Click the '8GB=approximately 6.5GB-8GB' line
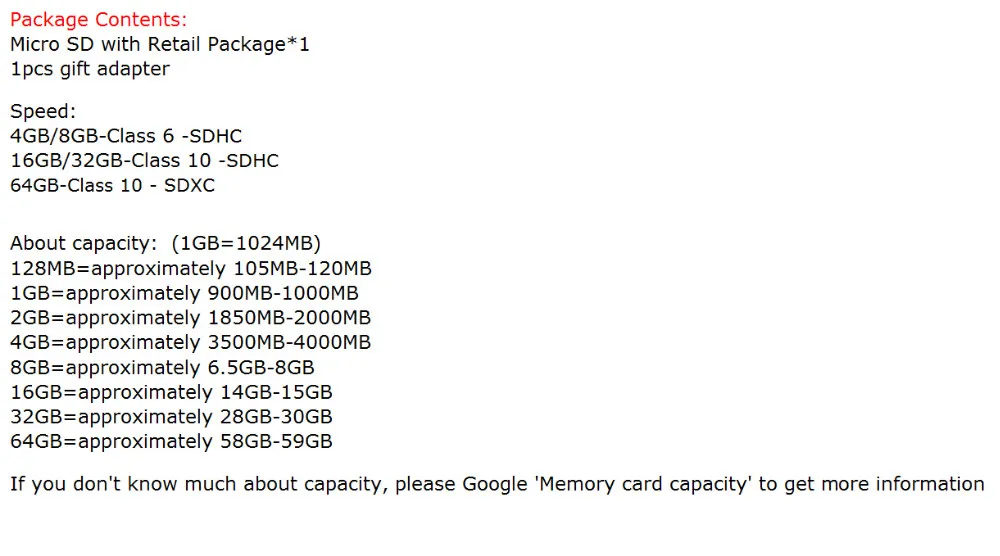This screenshot has height=556, width=1000. pyautogui.click(x=162, y=368)
